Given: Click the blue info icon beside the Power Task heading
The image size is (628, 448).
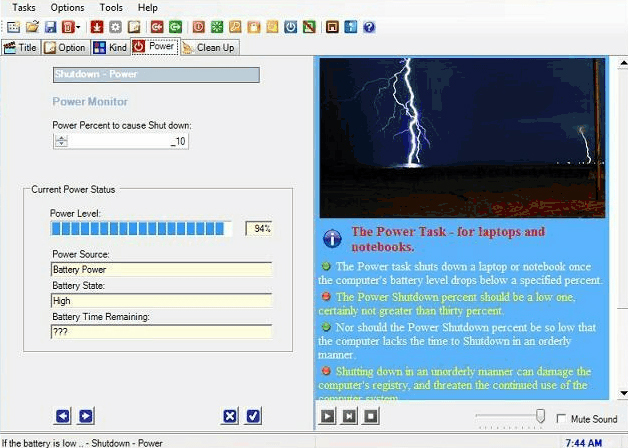Looking at the screenshot, I should point(332,239).
